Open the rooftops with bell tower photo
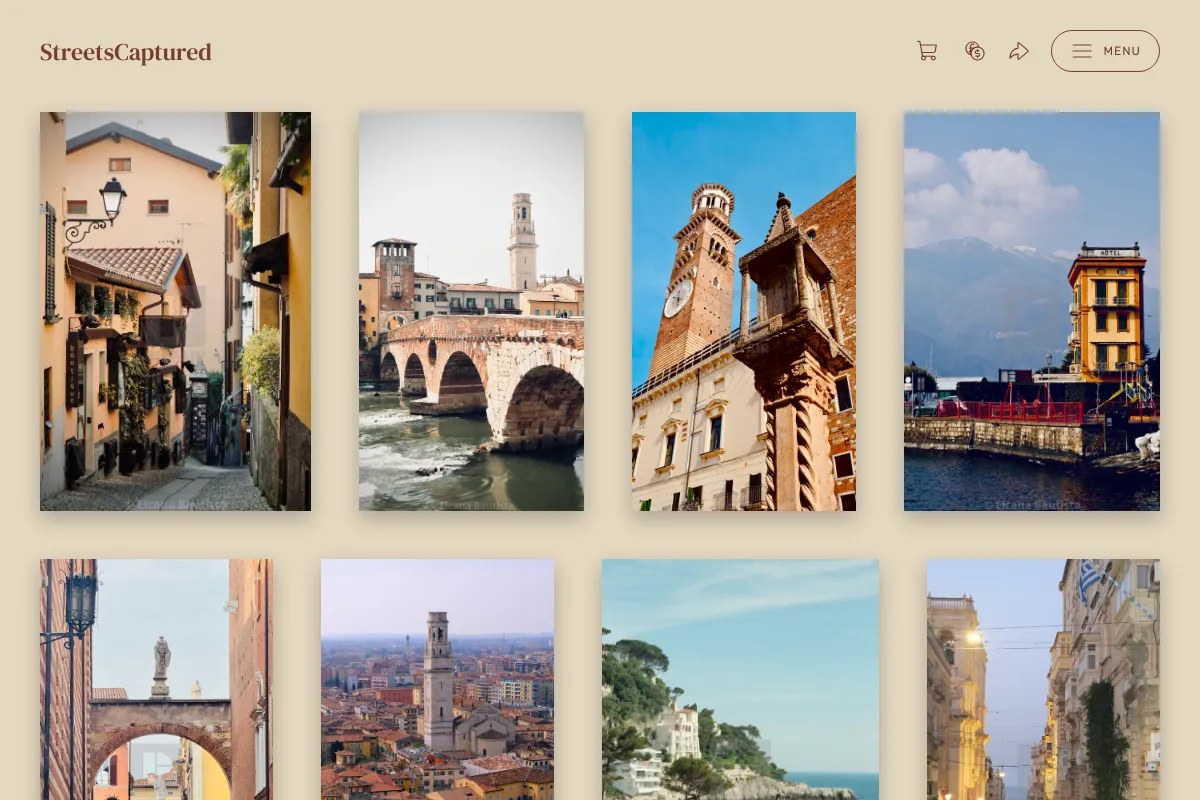Screen dimensions: 1200x800 (x=437, y=679)
